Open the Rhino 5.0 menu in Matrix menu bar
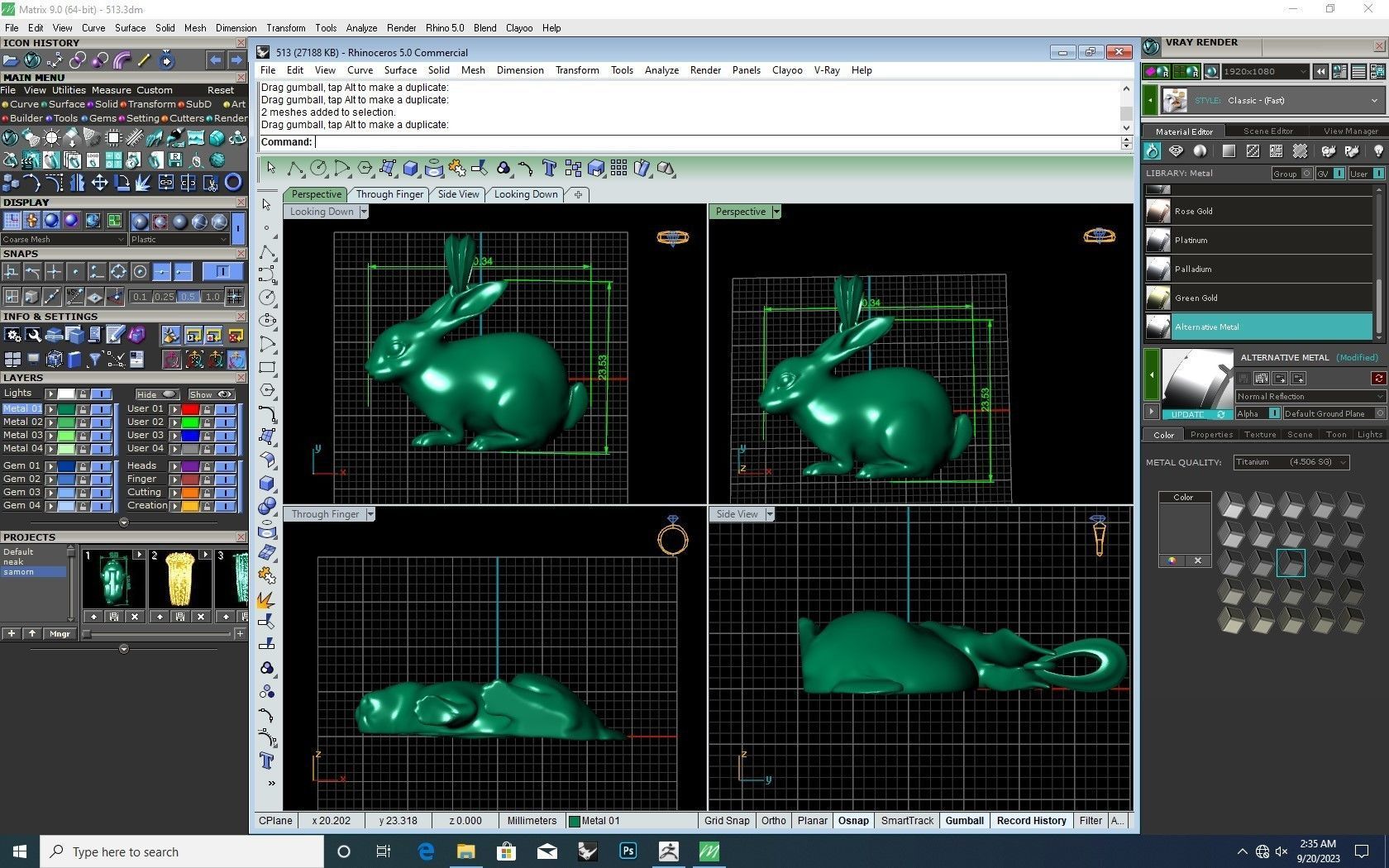This screenshot has width=1389, height=868. (445, 28)
